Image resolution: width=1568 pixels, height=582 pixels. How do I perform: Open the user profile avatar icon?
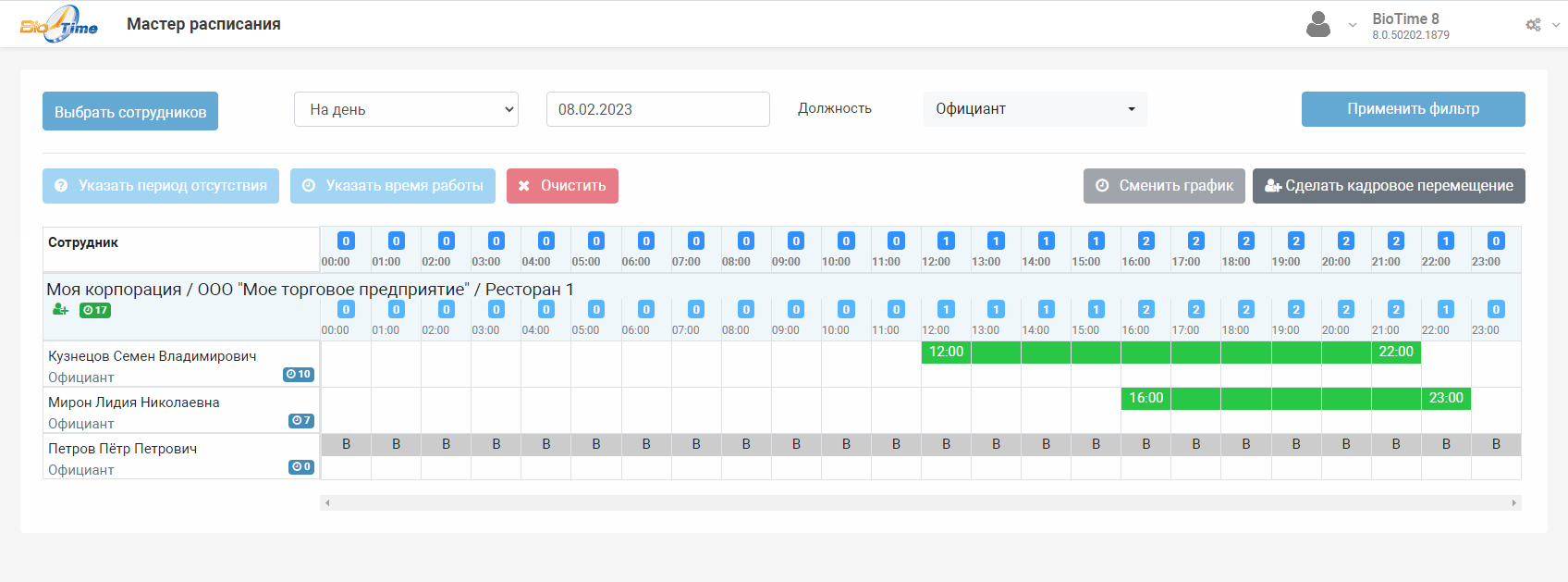[1318, 24]
